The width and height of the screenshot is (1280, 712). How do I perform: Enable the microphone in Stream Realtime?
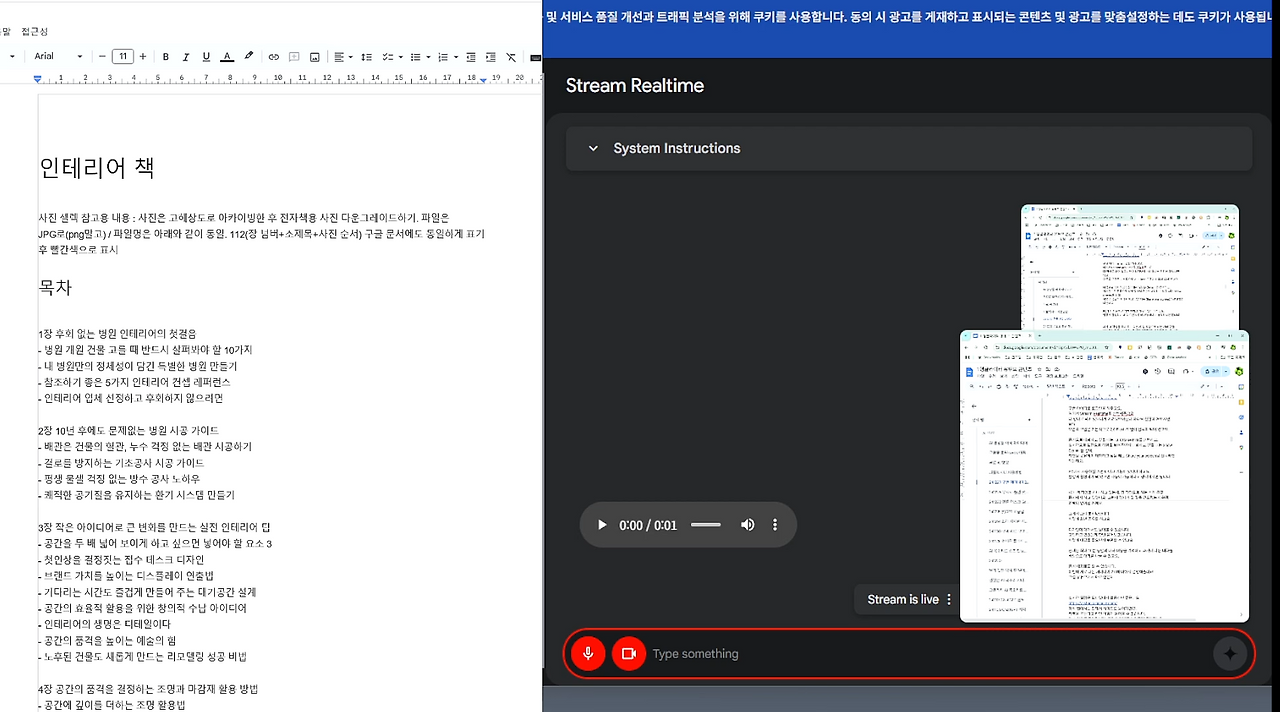[588, 653]
